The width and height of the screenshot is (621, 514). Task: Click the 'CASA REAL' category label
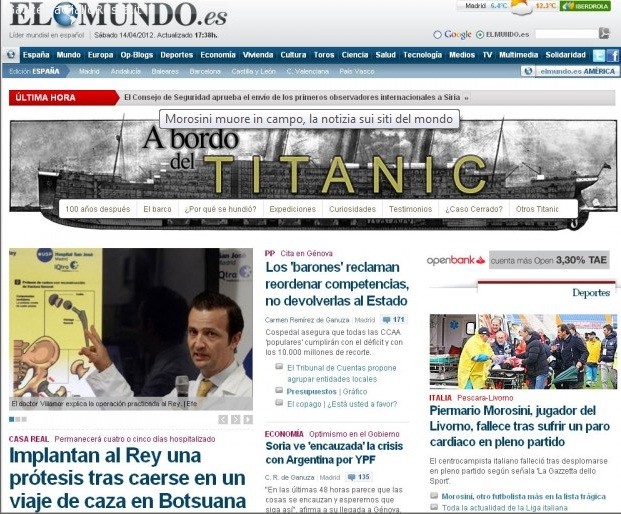29,439
